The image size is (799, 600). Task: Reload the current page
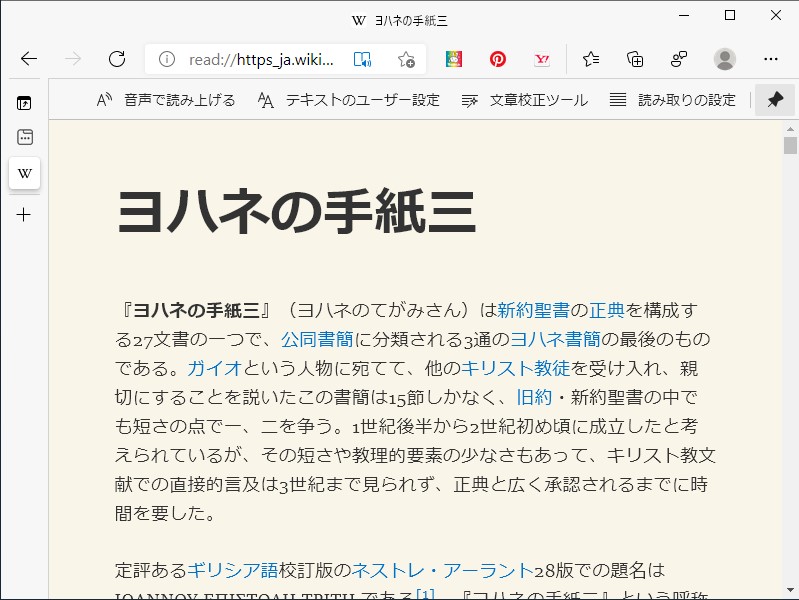[117, 59]
